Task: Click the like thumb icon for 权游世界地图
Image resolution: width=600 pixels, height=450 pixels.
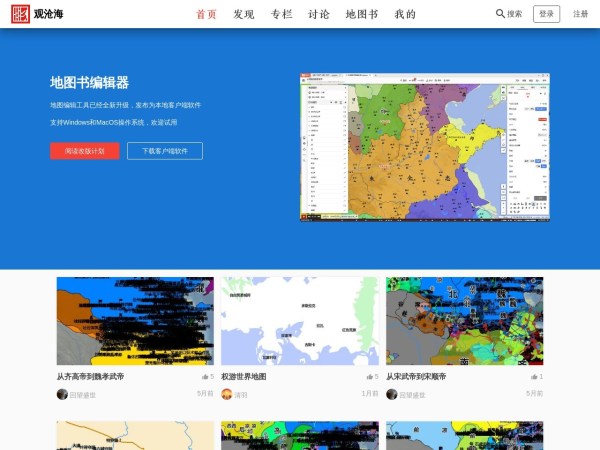Action: pos(369,377)
